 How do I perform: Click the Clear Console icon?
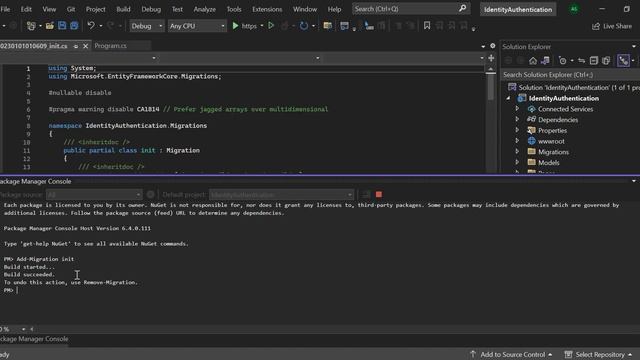click(366, 195)
